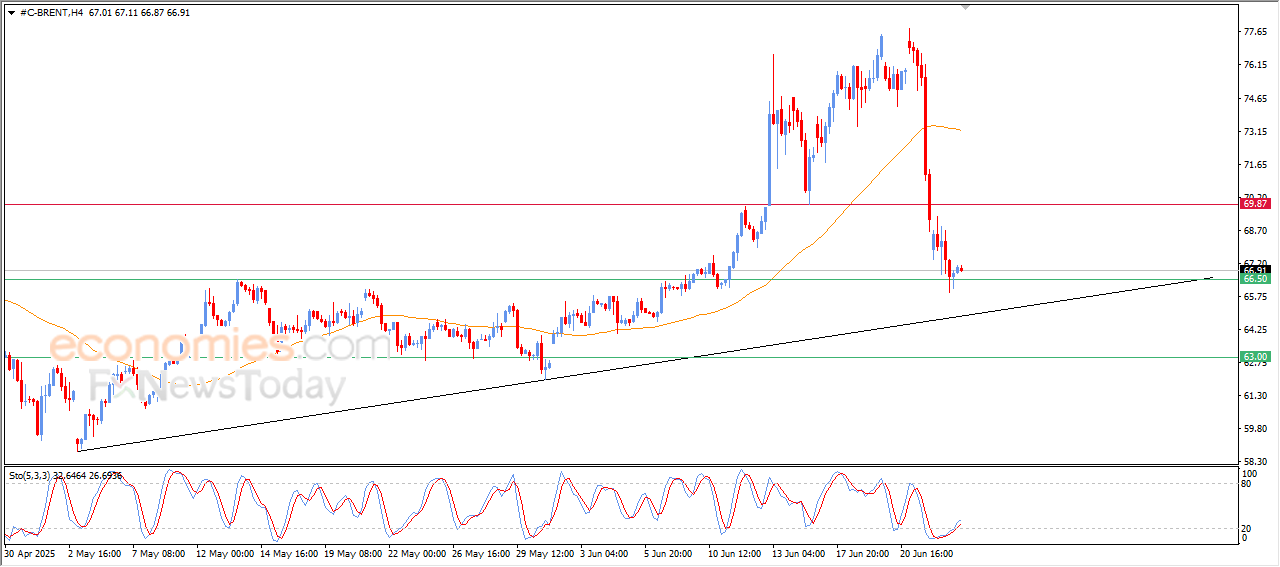The image size is (1280, 567).
Task: Click the 22 May 00:00 time label
Action: (417, 552)
